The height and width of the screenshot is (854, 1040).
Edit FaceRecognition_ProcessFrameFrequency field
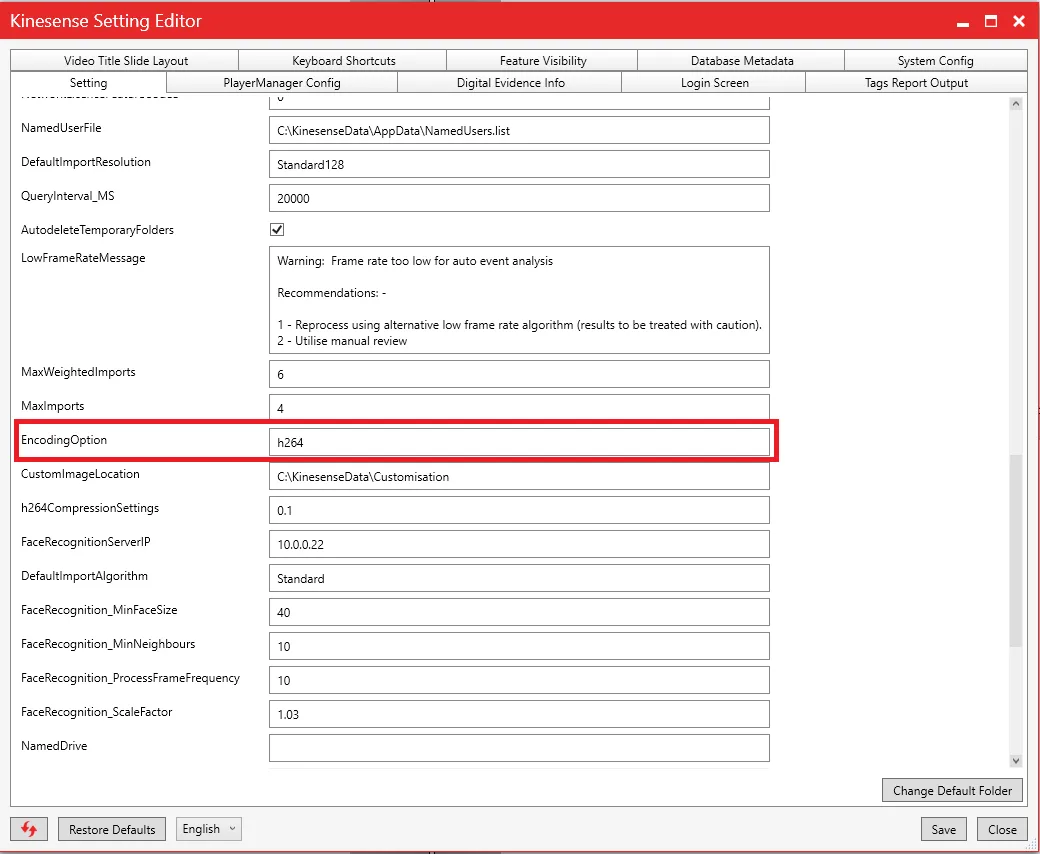tap(519, 680)
